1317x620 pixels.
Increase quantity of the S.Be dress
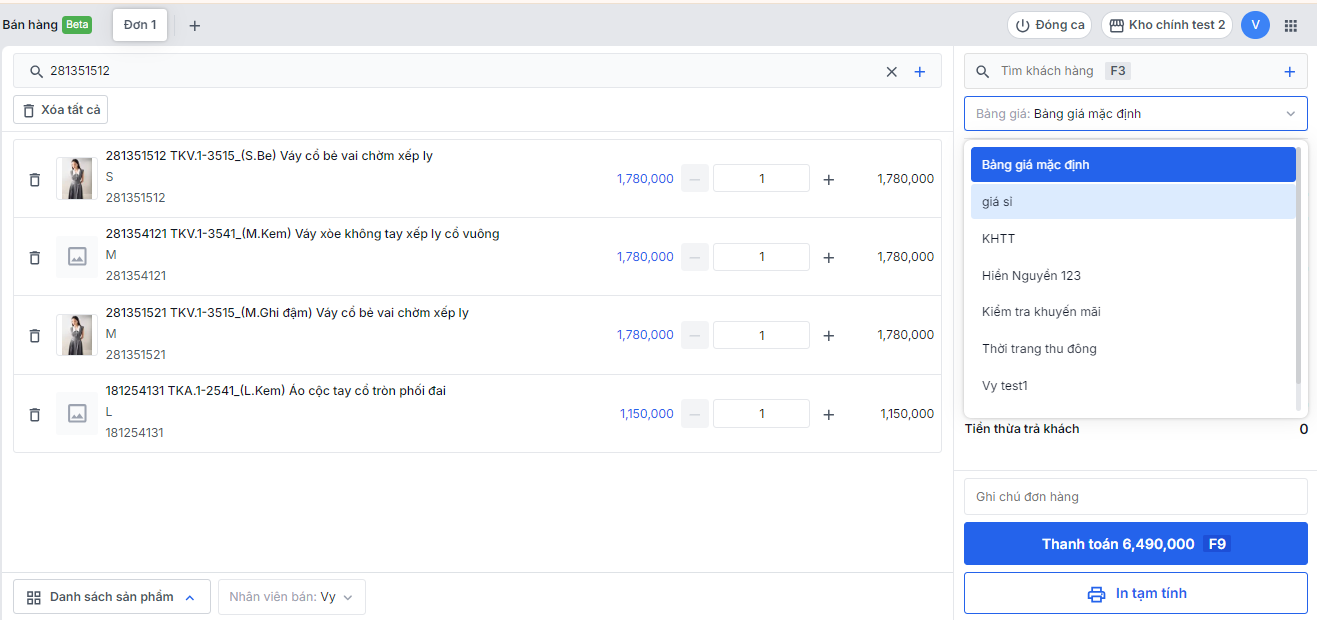pyautogui.click(x=828, y=180)
